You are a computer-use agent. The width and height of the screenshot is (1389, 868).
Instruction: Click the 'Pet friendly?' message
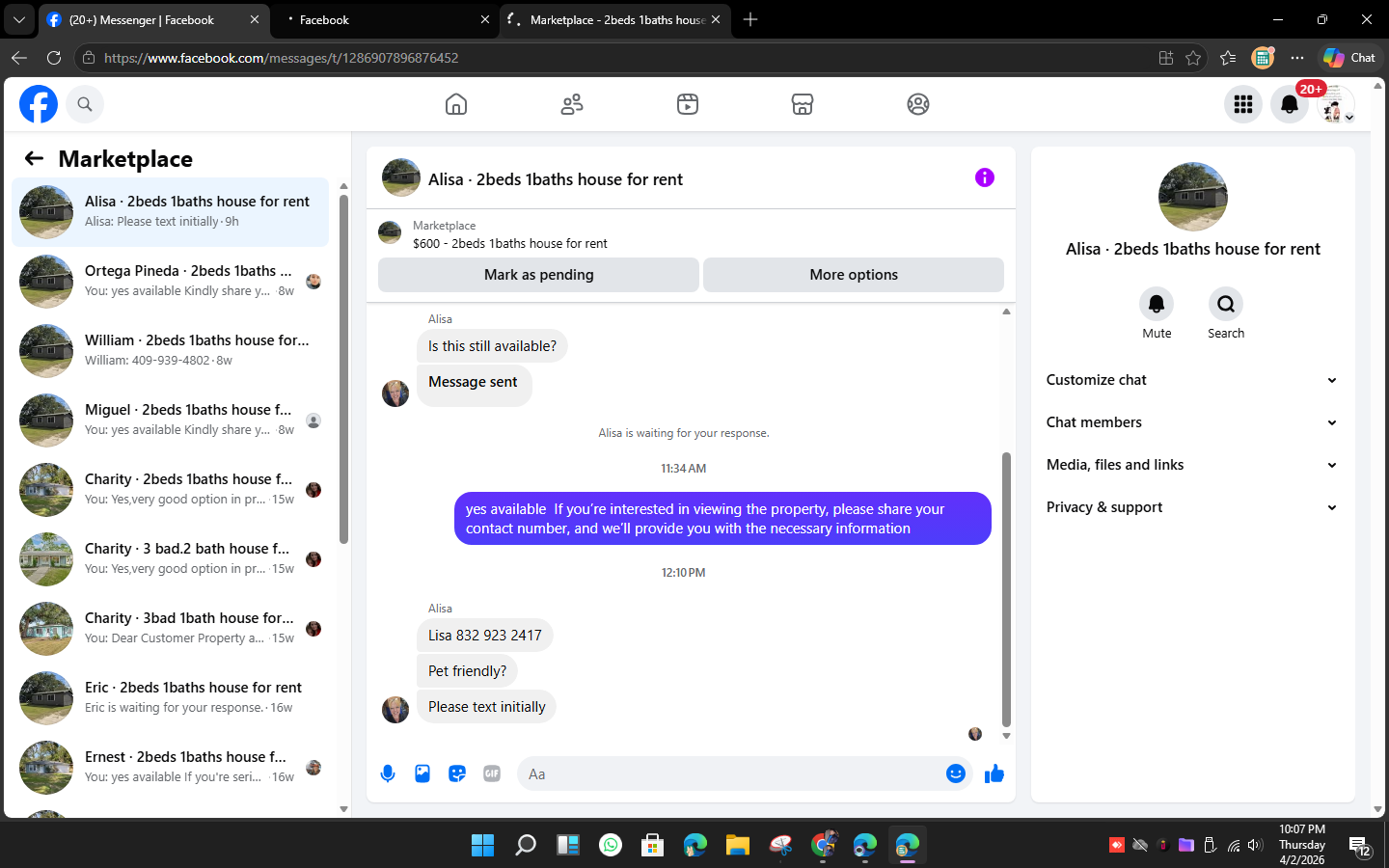point(467,671)
